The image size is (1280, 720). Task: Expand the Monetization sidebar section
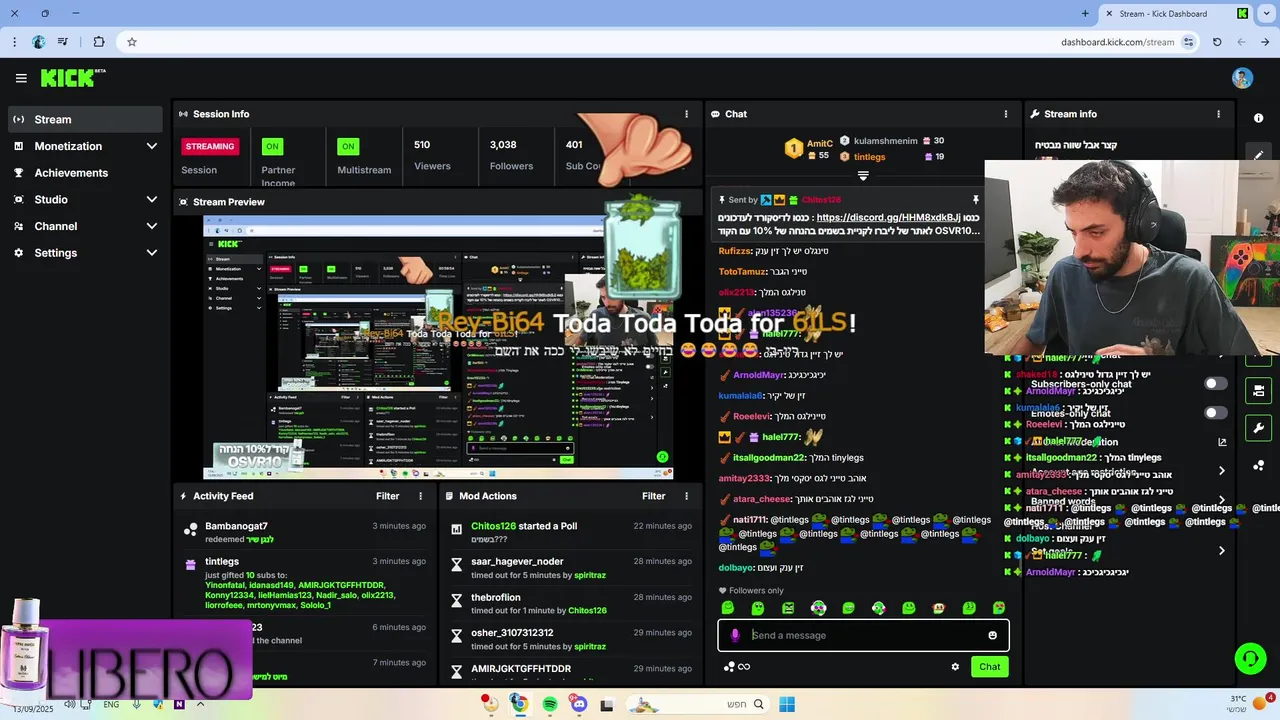pos(152,146)
